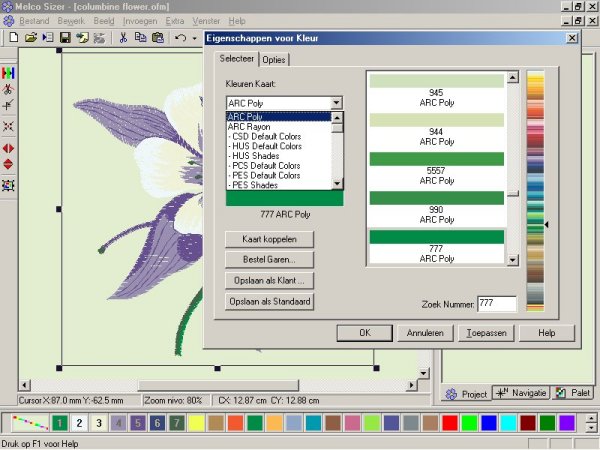The height and width of the screenshot is (450, 600).
Task: Click the Toepassen button
Action: coord(486,333)
